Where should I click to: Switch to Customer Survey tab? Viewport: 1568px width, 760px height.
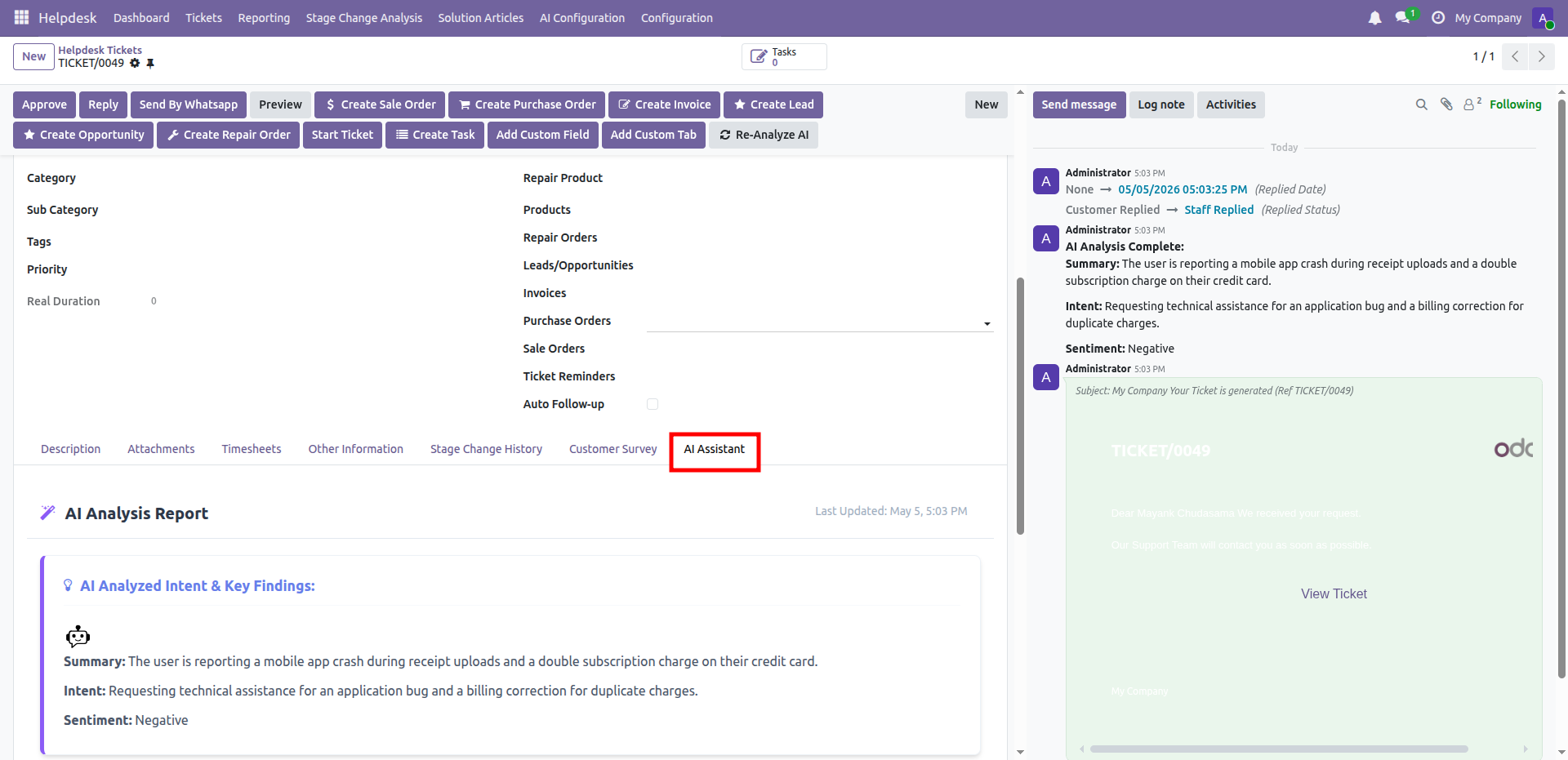point(613,449)
